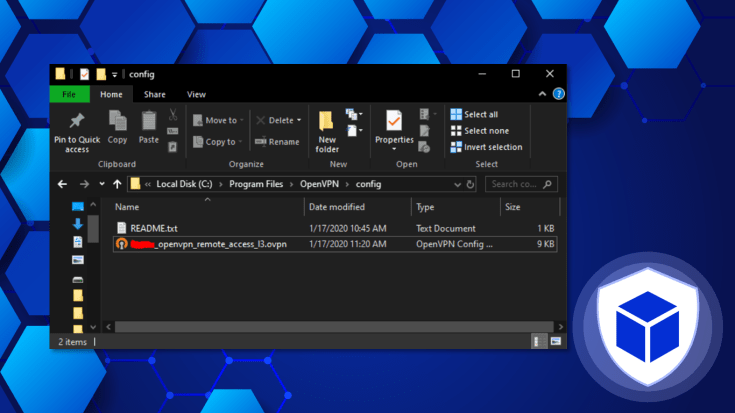Click OpenVPN breadcrumb

click(319, 184)
